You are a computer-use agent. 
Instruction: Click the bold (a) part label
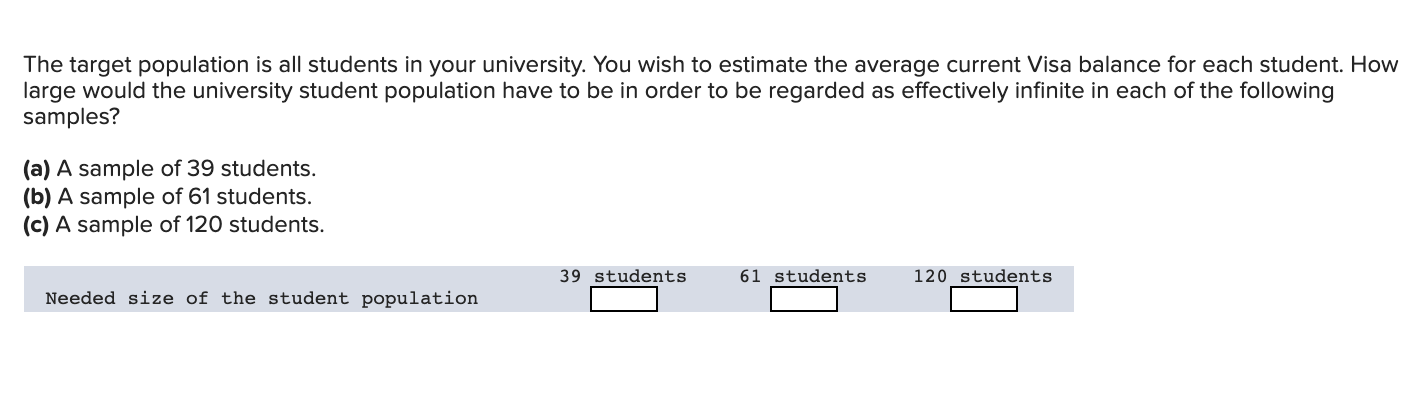coord(37,169)
